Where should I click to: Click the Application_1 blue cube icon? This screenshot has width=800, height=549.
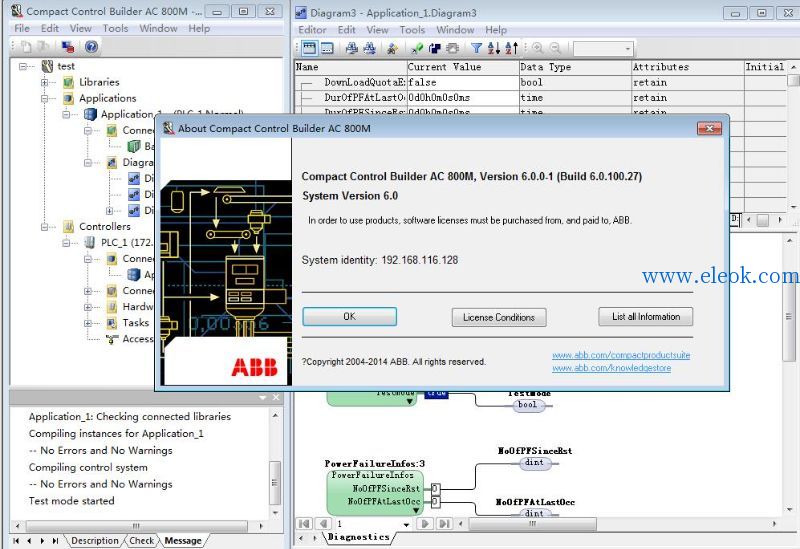90,114
